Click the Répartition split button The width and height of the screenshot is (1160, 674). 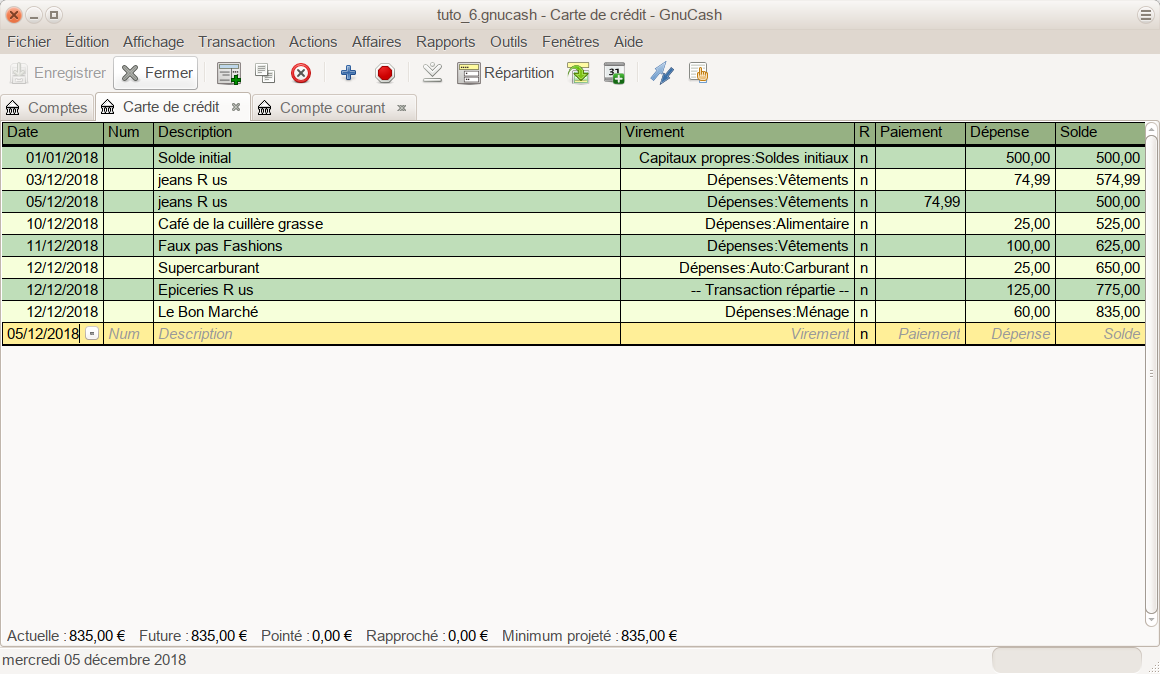pos(506,73)
